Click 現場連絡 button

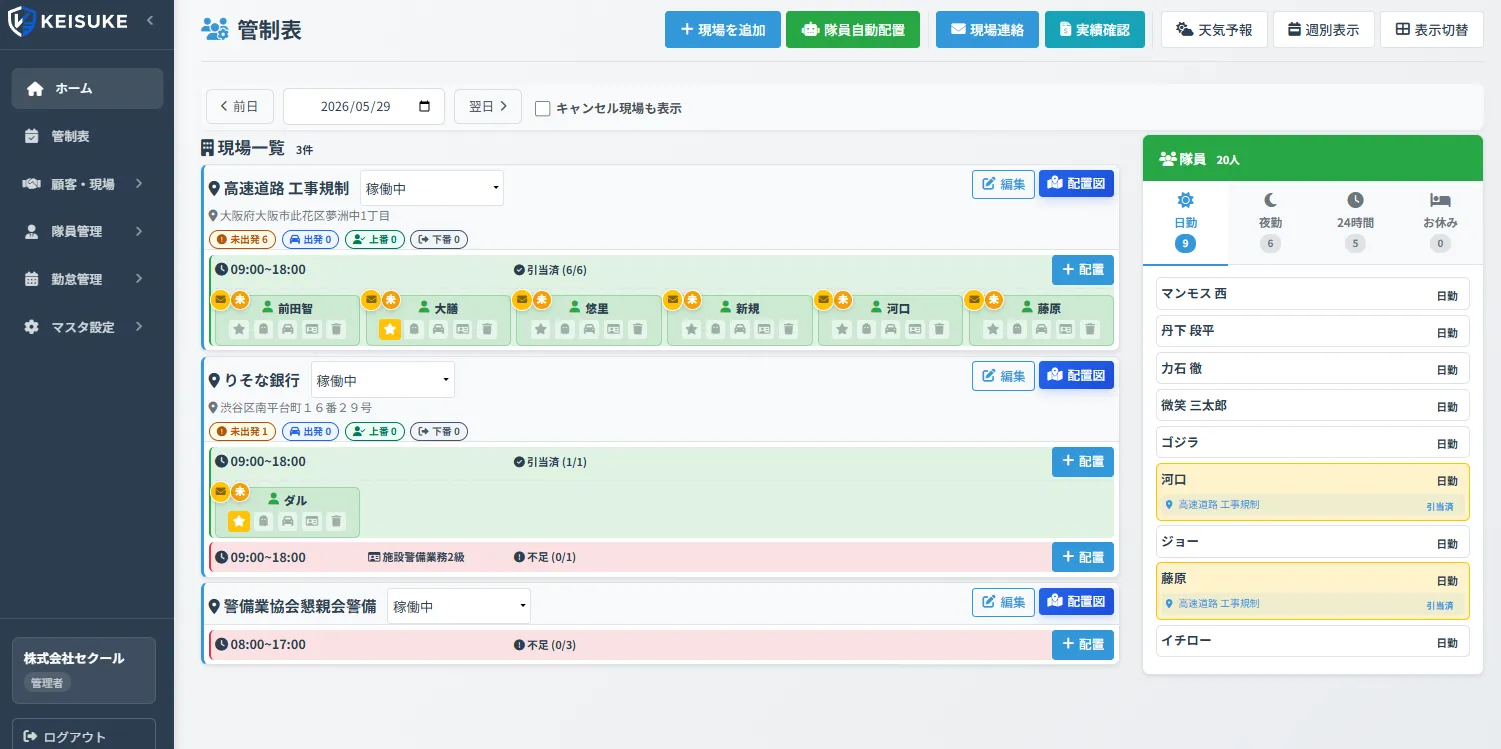click(x=987, y=29)
